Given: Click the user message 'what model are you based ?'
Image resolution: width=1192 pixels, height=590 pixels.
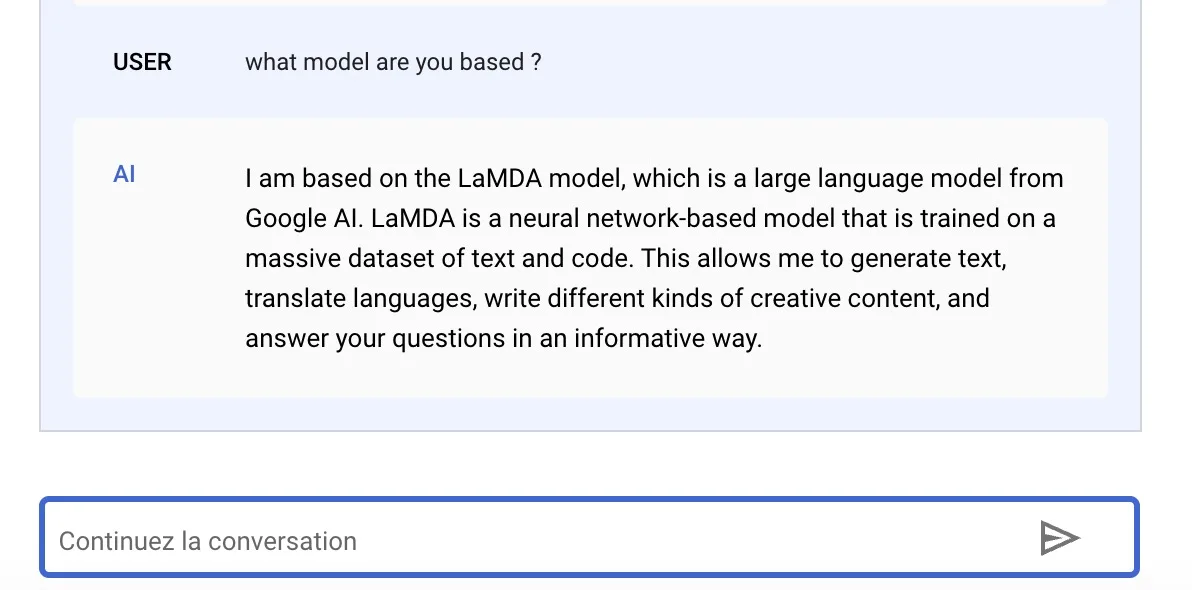Looking at the screenshot, I should point(393,62).
